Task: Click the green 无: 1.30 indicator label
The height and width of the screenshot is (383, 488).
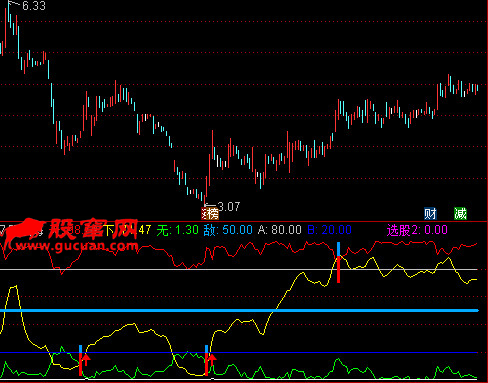Action: [x=178, y=230]
